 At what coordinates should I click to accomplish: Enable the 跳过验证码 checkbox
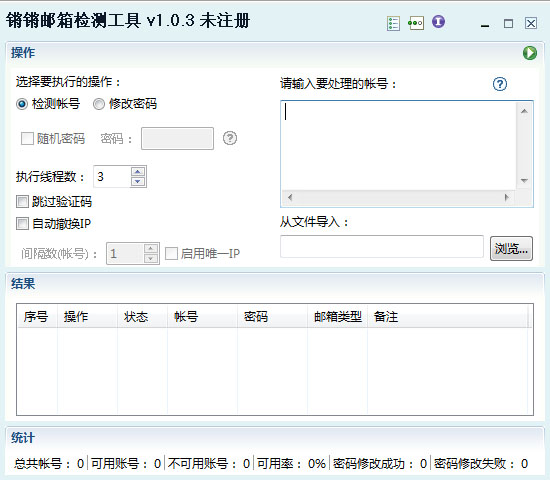click(54, 202)
